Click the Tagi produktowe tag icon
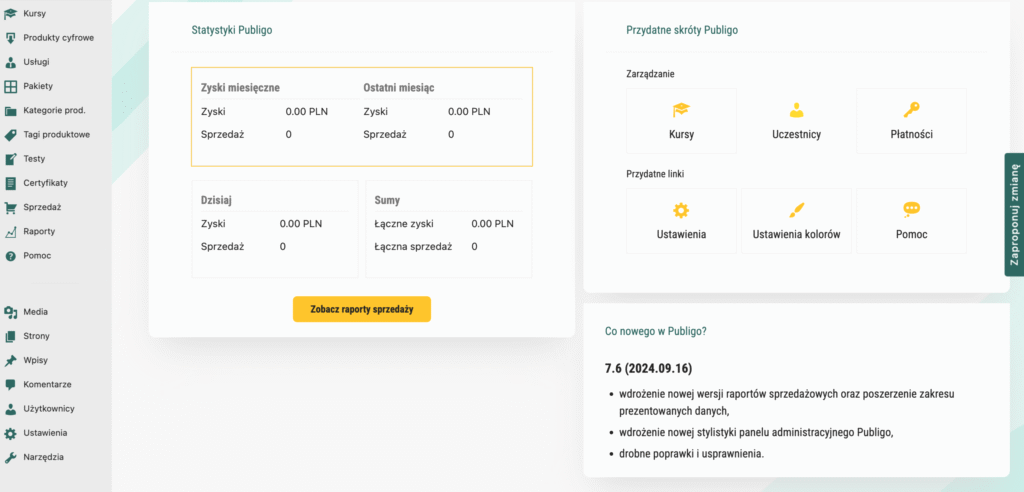This screenshot has width=1024, height=492. coord(10,135)
